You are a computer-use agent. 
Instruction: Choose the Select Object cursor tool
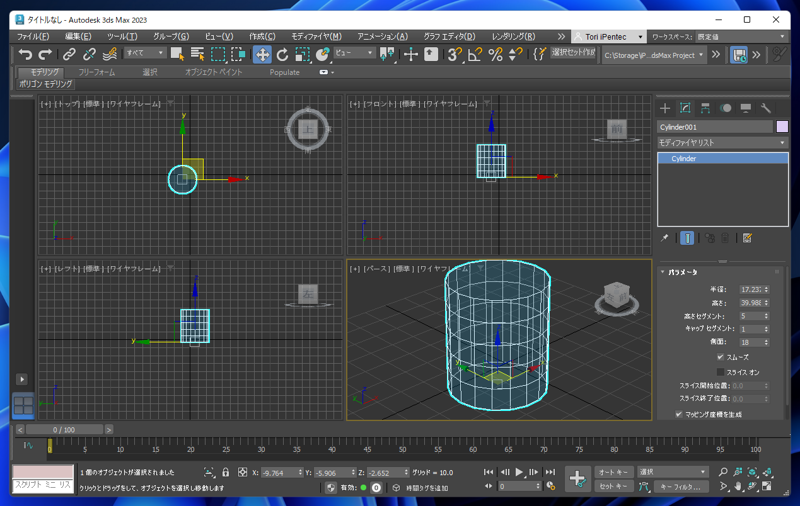tap(178, 54)
